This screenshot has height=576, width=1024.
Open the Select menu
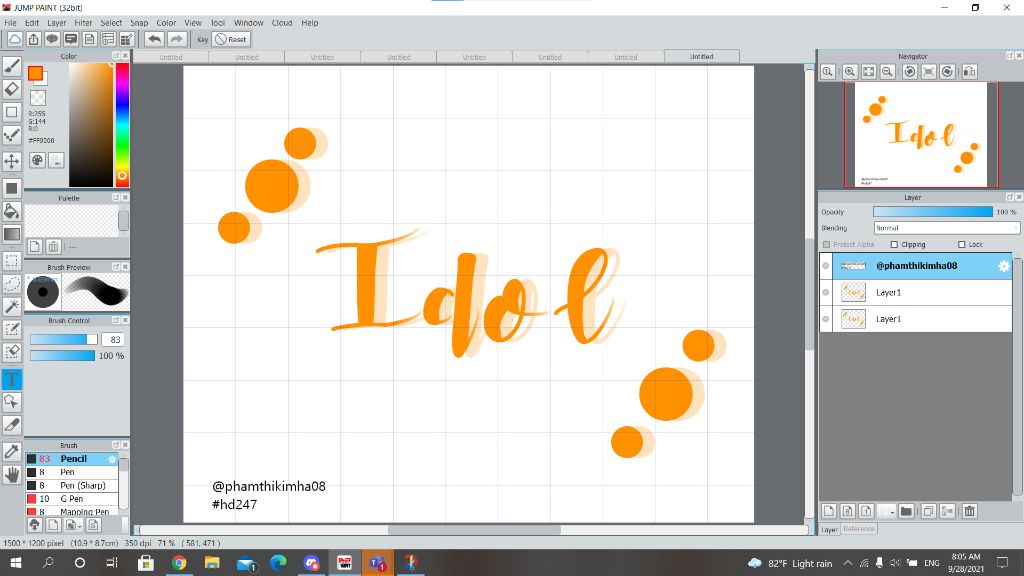[x=111, y=23]
